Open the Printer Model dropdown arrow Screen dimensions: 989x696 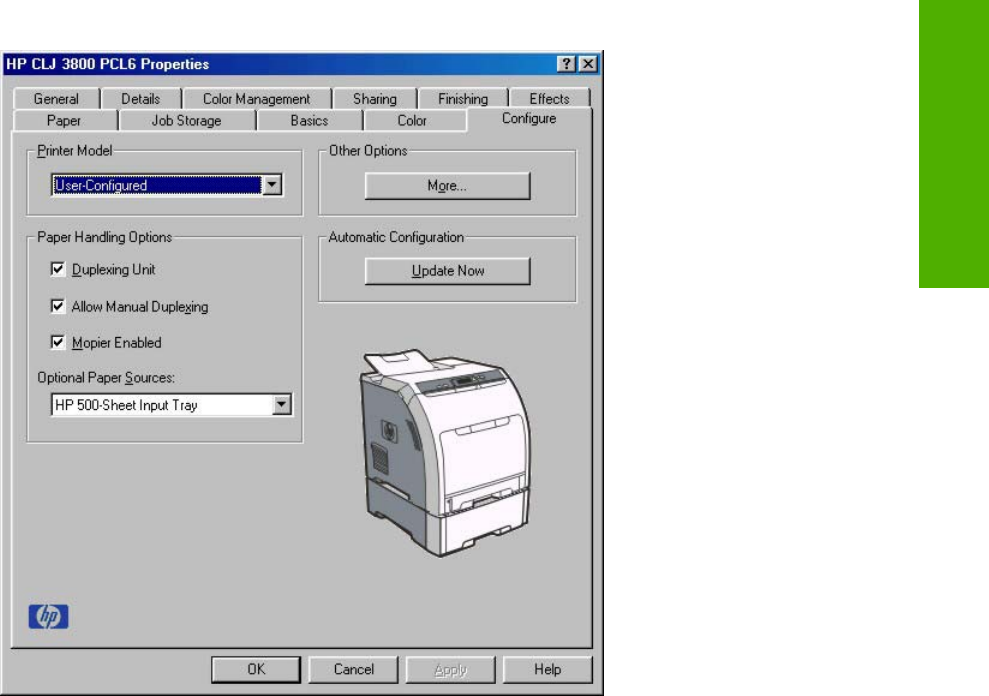272,185
